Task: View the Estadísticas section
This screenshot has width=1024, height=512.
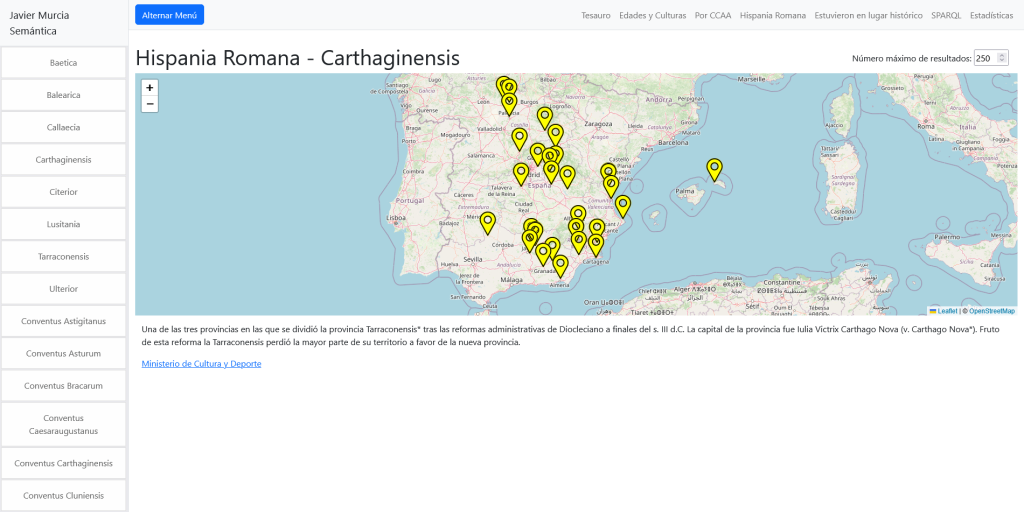Action: [x=991, y=15]
